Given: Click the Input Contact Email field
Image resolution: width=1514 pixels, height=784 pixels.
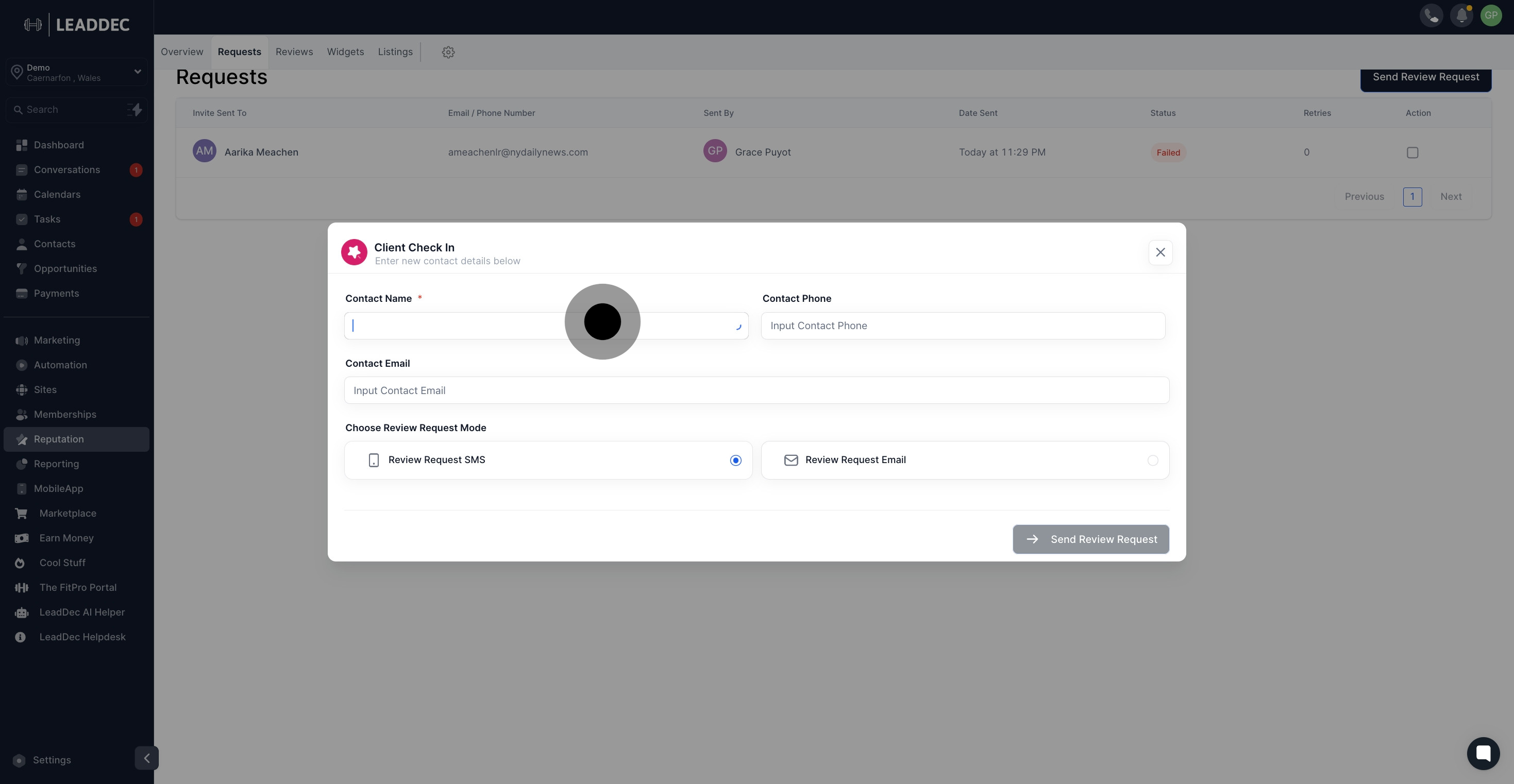Looking at the screenshot, I should tap(756, 390).
